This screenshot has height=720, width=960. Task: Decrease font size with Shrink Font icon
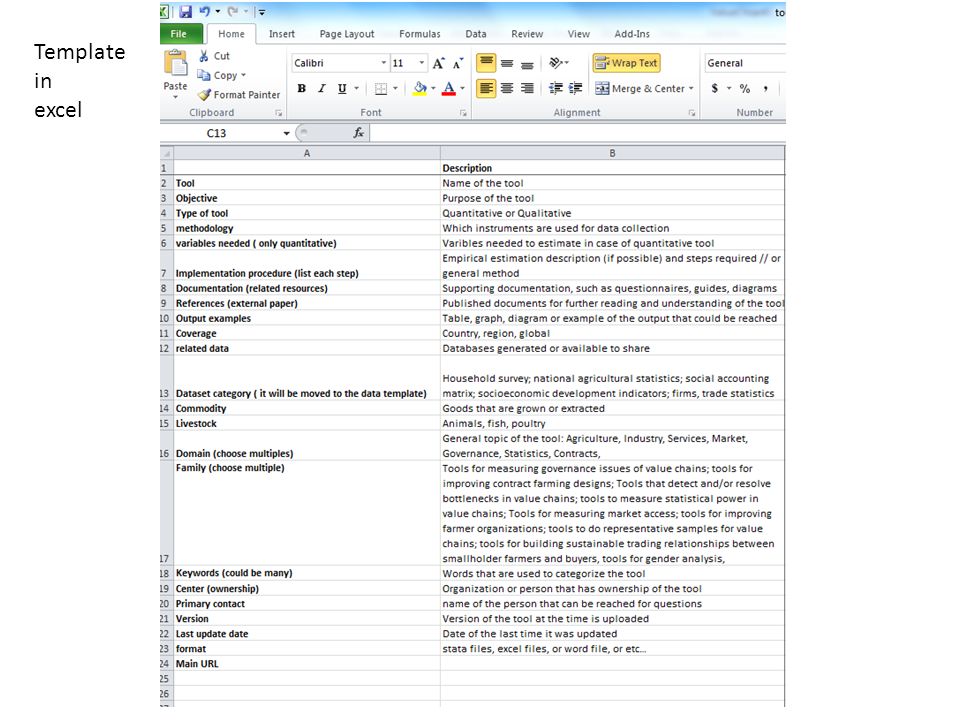(458, 63)
